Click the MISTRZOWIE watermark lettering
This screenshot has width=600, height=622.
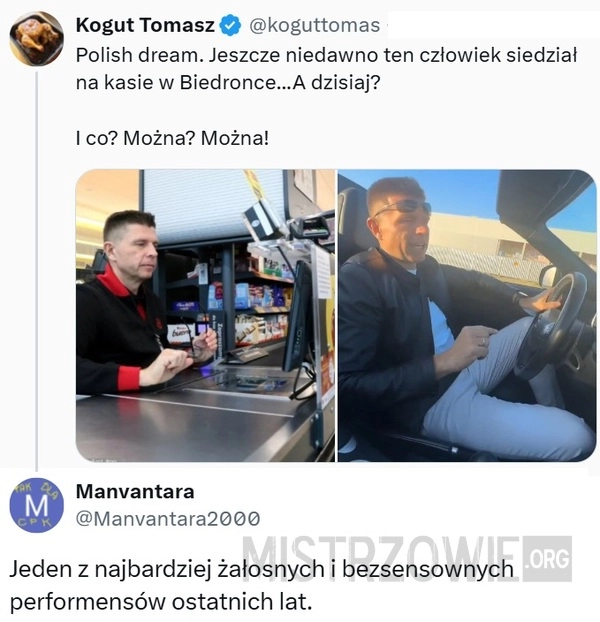(x=381, y=558)
